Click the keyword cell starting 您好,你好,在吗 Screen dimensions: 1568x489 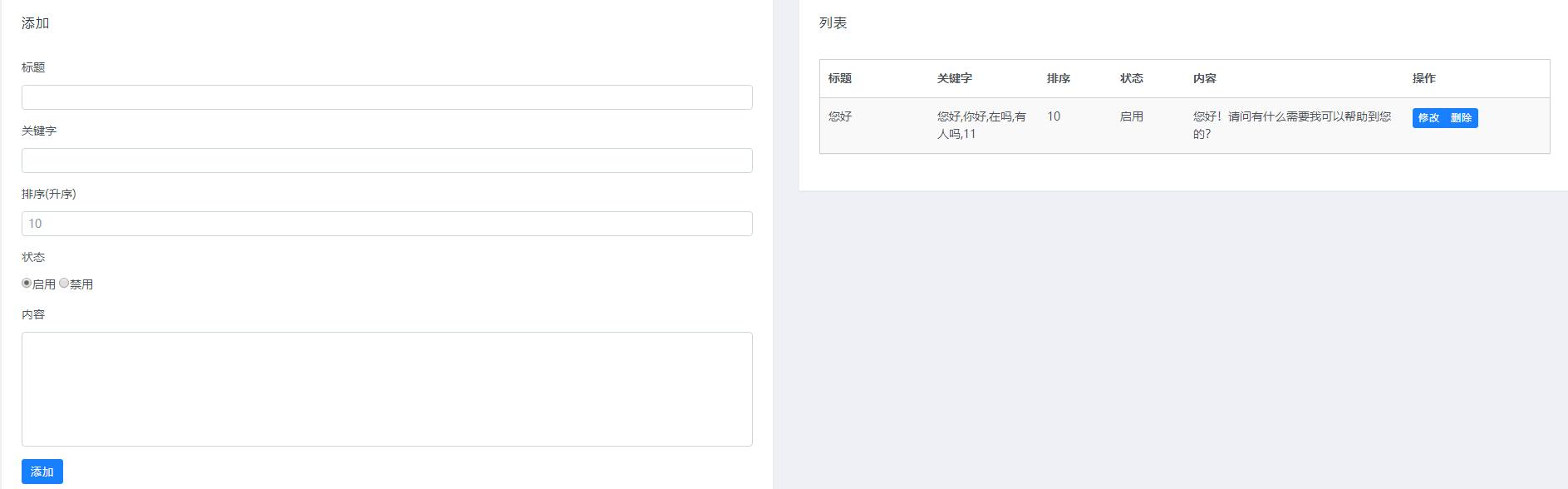pos(981,125)
